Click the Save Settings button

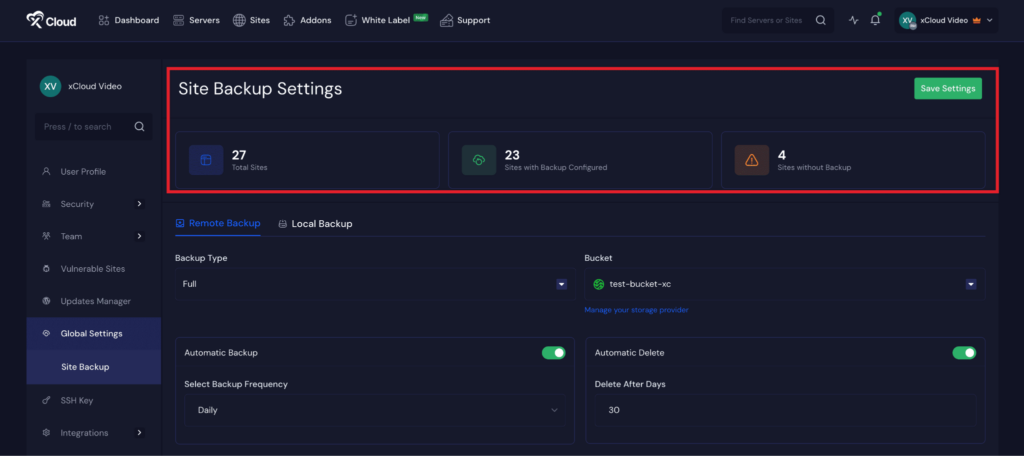tap(947, 88)
